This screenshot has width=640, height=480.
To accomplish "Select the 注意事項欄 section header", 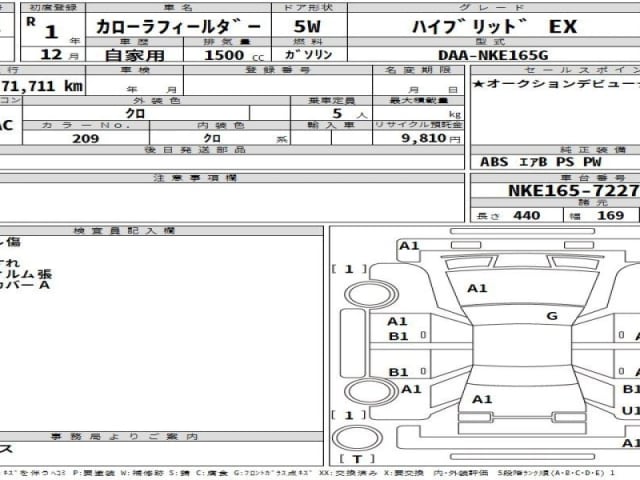I will pyautogui.click(x=195, y=178).
